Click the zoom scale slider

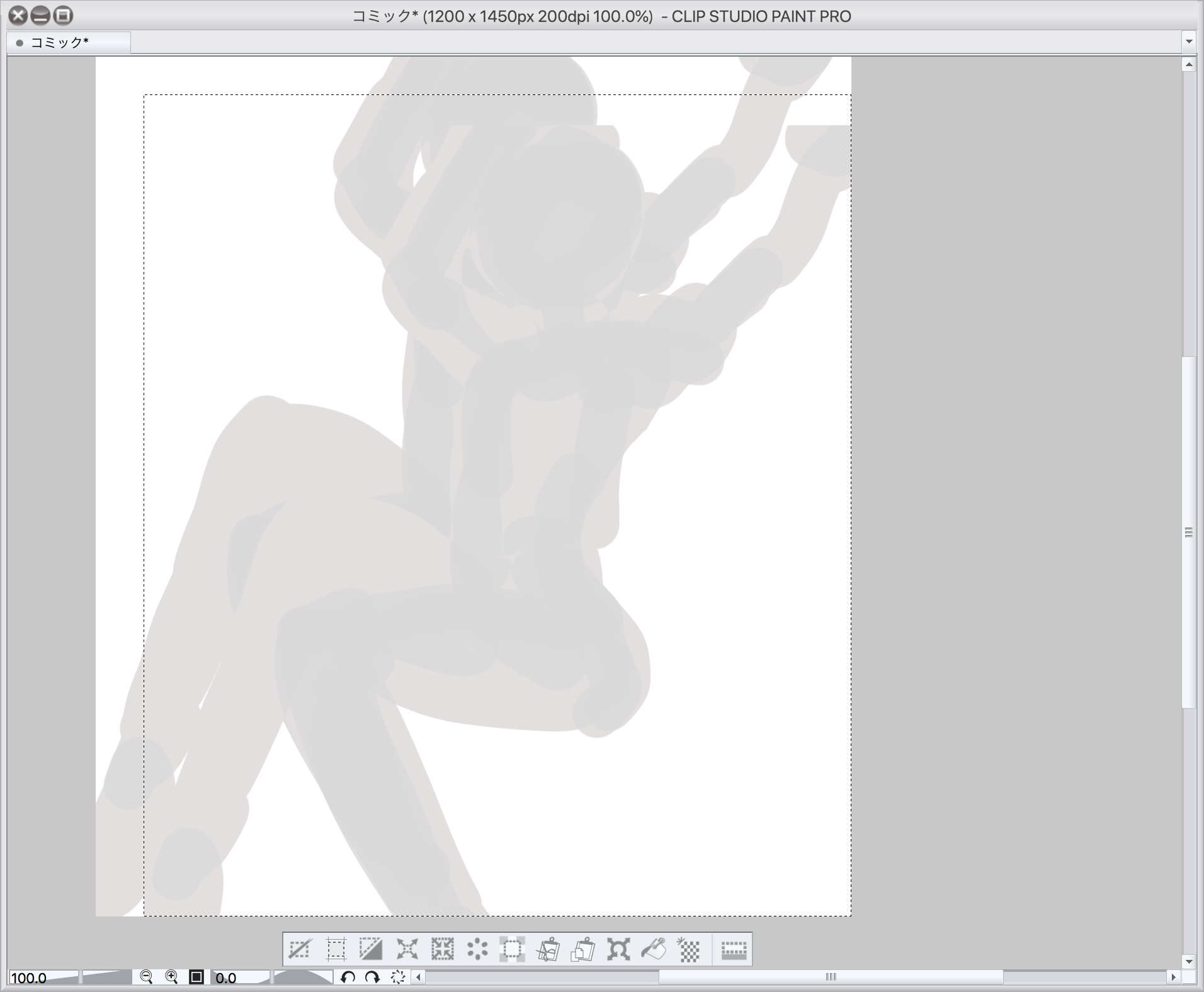106,977
